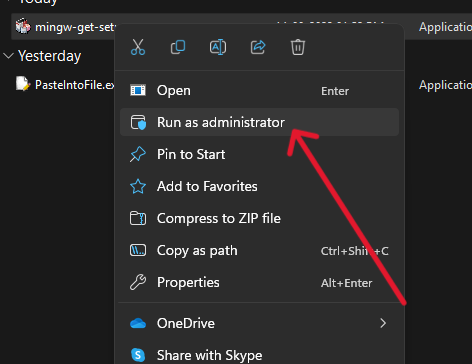Click the Copy icon in context menu
Image resolution: width=472 pixels, height=364 pixels.
178,47
